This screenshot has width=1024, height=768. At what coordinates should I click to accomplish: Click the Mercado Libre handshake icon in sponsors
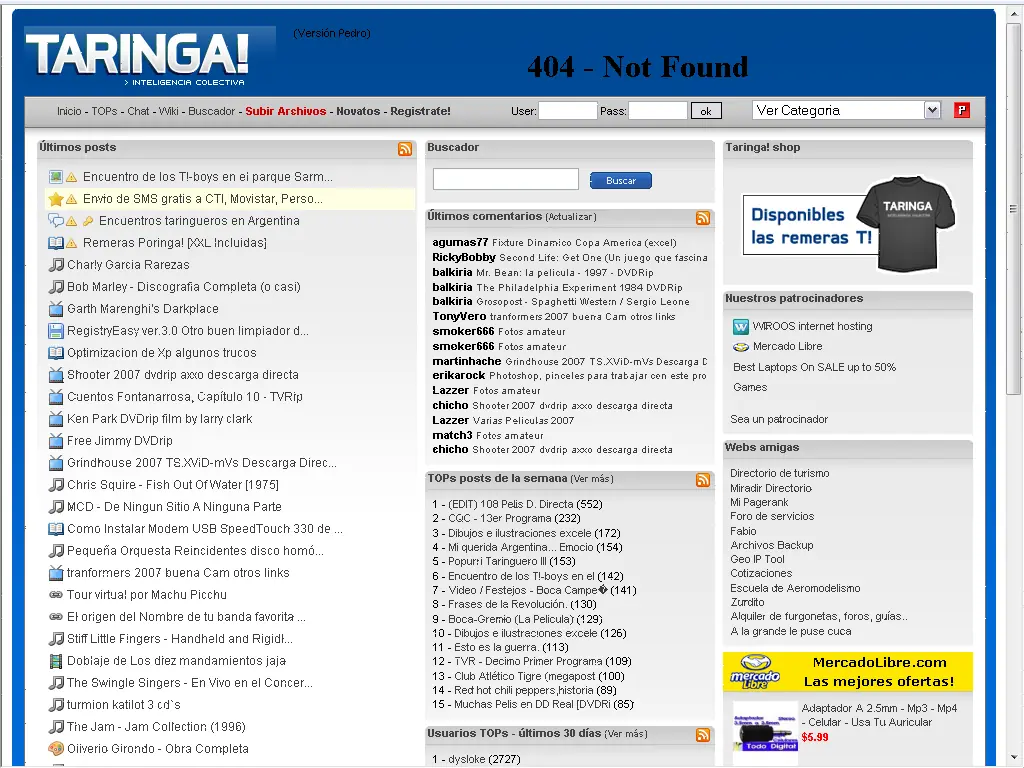(741, 347)
